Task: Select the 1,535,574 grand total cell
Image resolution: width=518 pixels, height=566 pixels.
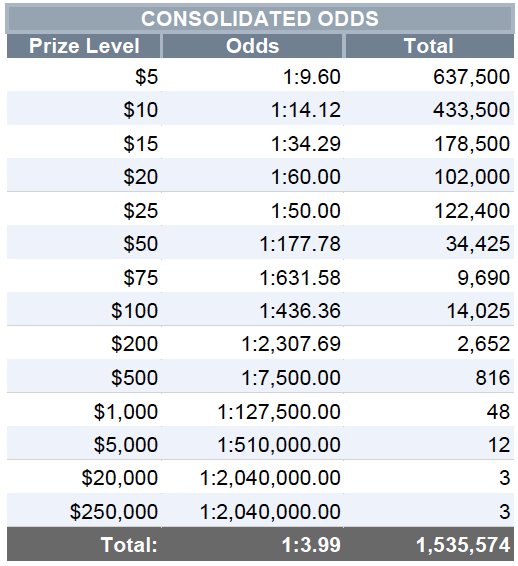Action: point(429,544)
